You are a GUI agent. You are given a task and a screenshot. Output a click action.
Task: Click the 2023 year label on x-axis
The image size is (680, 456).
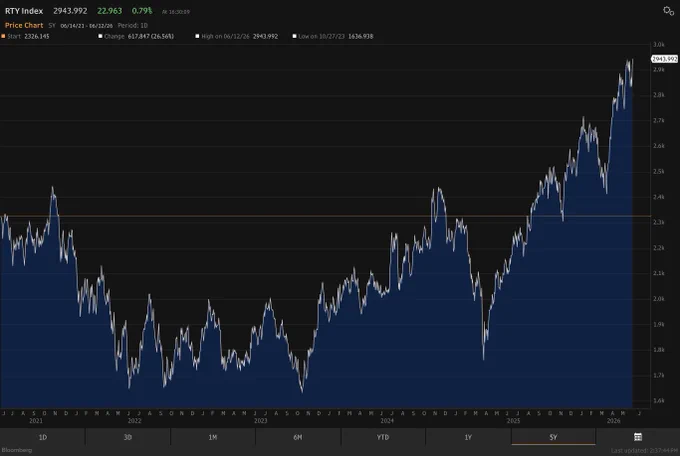tap(261, 421)
